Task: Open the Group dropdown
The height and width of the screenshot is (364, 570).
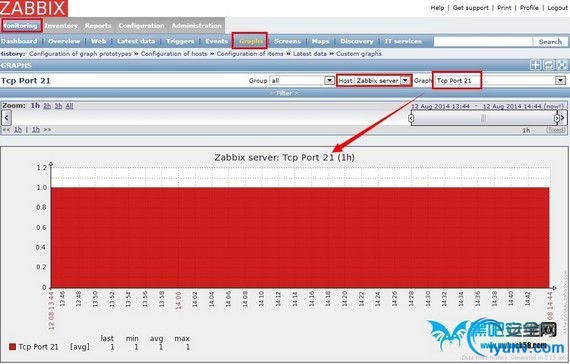Action: (302, 80)
